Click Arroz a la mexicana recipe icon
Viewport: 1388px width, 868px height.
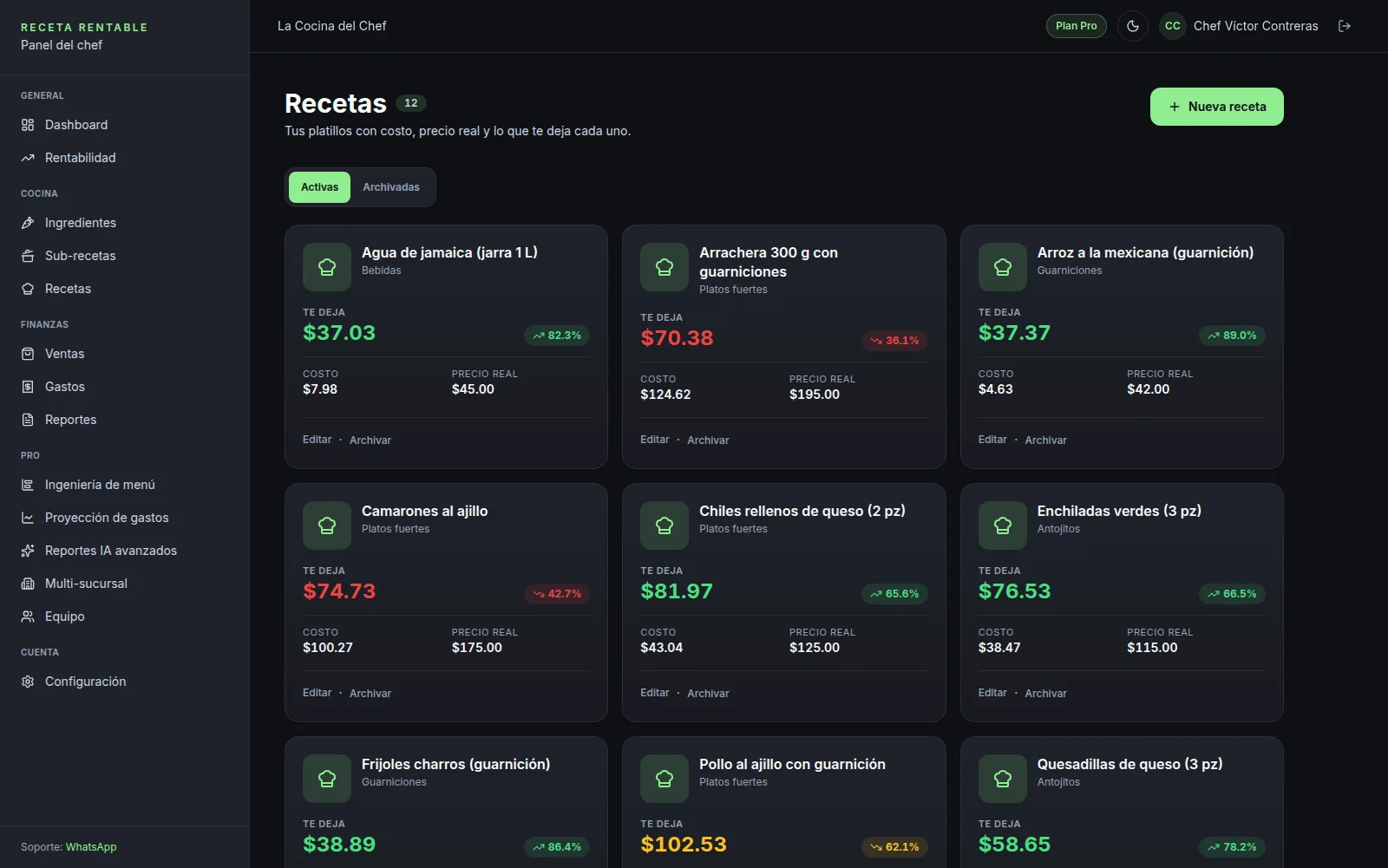coord(1003,267)
